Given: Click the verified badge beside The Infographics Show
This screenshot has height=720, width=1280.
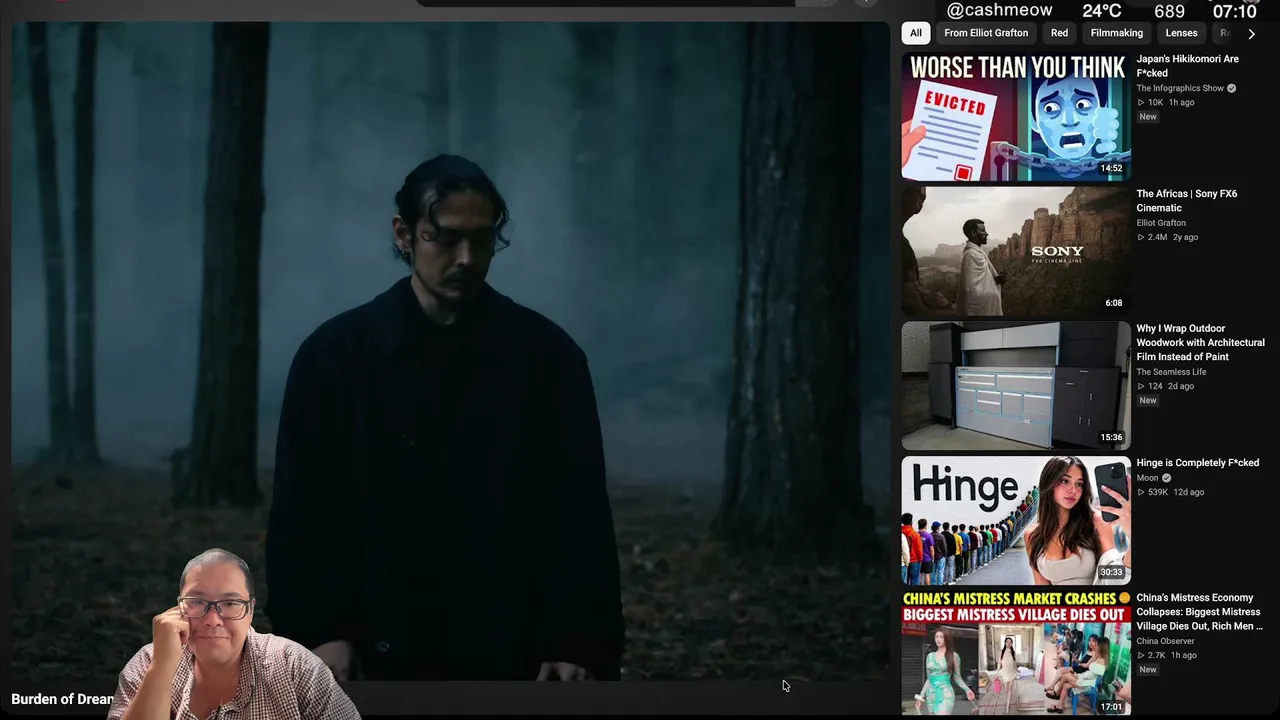Looking at the screenshot, I should coord(1231,88).
